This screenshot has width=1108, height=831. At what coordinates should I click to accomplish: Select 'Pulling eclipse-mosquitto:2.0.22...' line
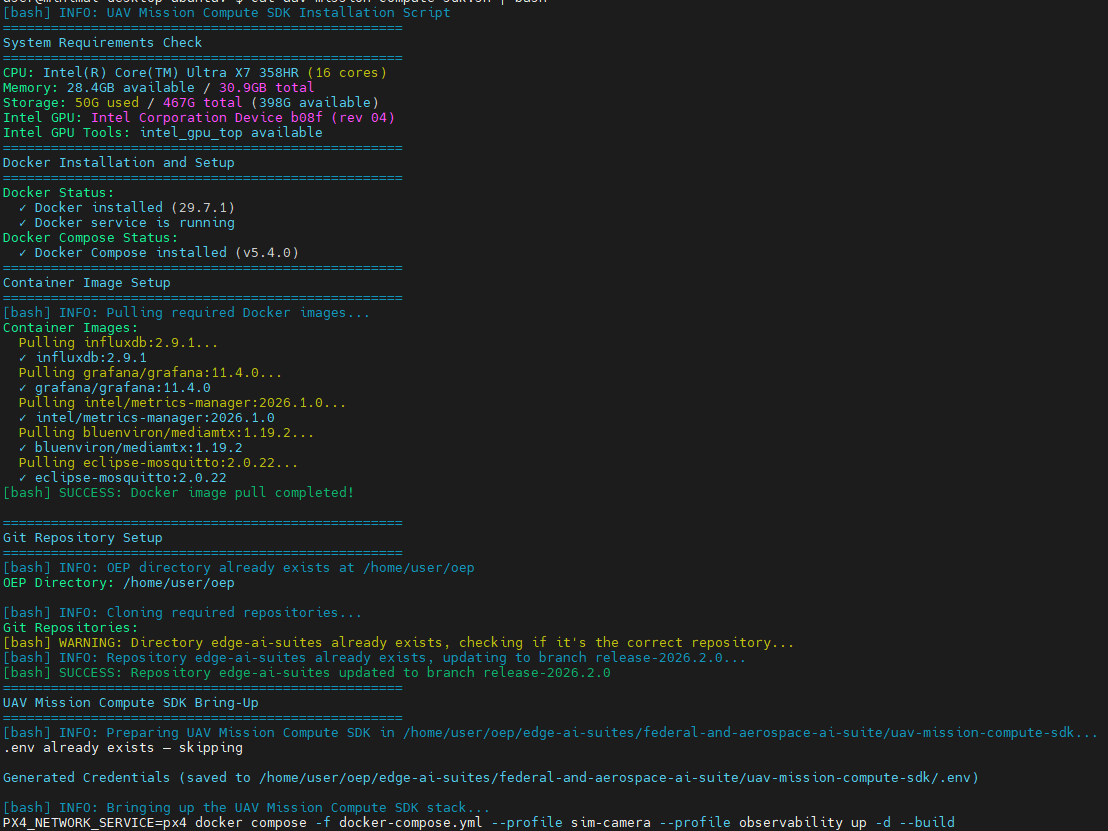click(158, 463)
